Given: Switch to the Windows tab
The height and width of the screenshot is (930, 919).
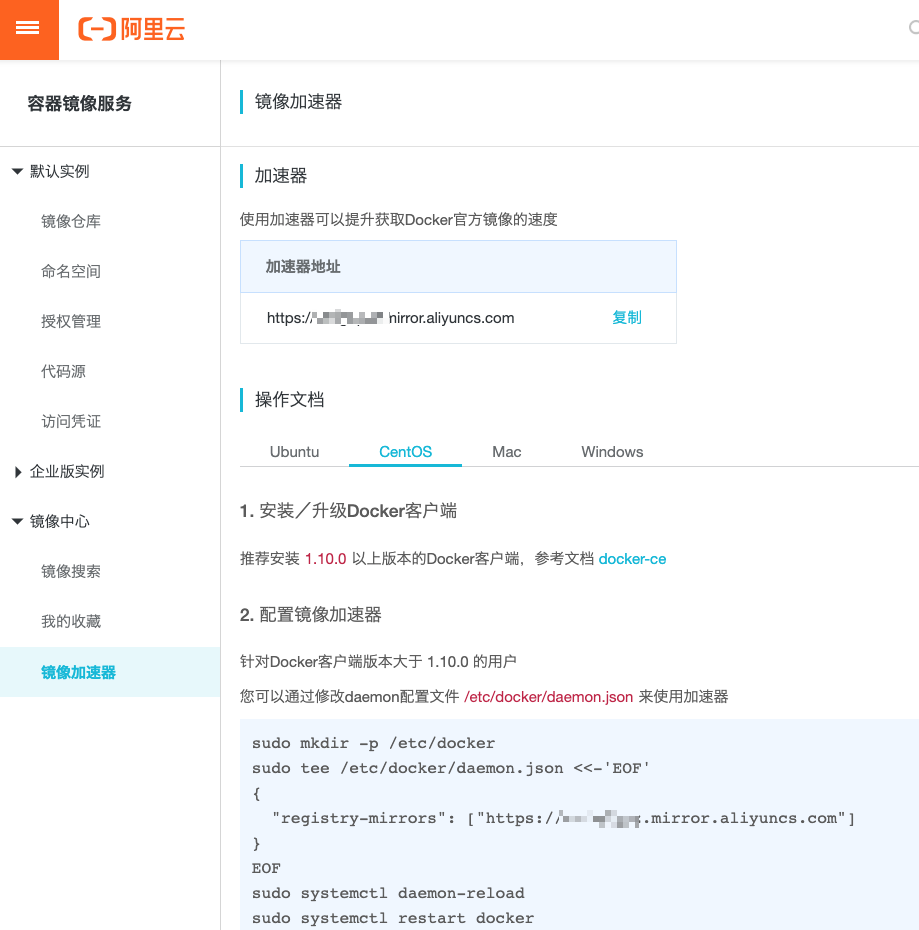Looking at the screenshot, I should (612, 452).
